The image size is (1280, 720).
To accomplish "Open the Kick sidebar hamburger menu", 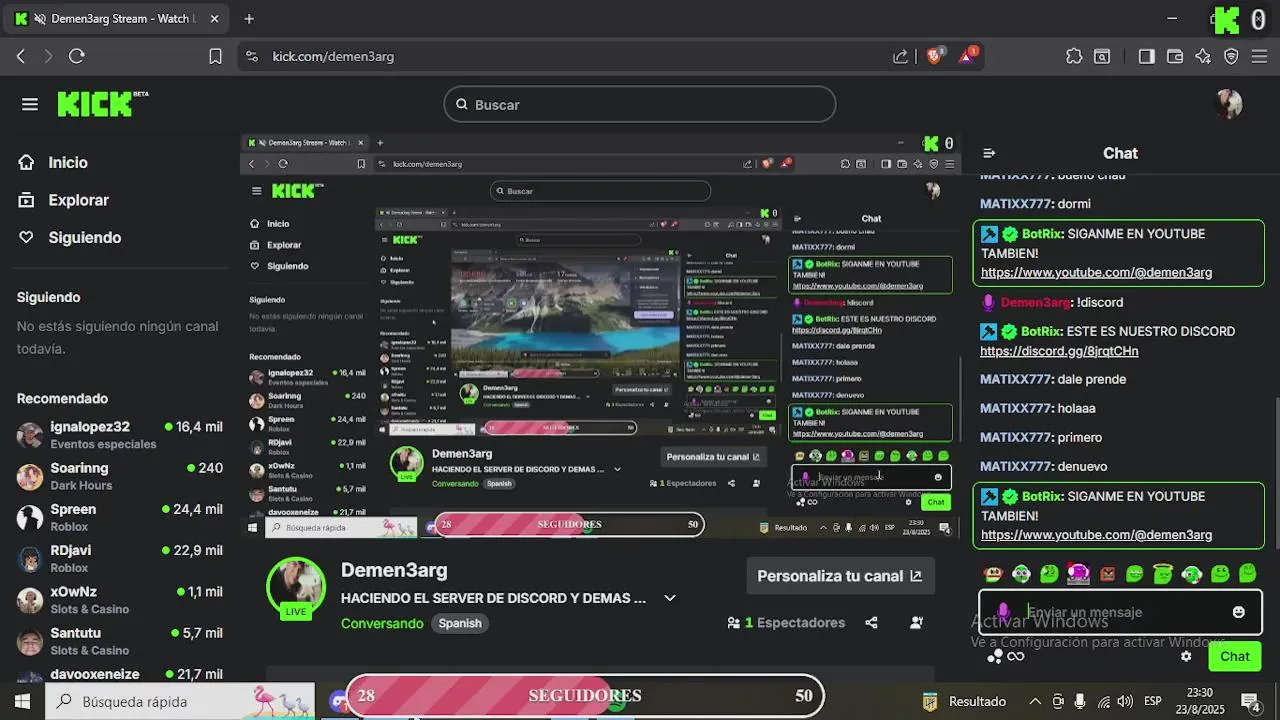I will coord(30,104).
